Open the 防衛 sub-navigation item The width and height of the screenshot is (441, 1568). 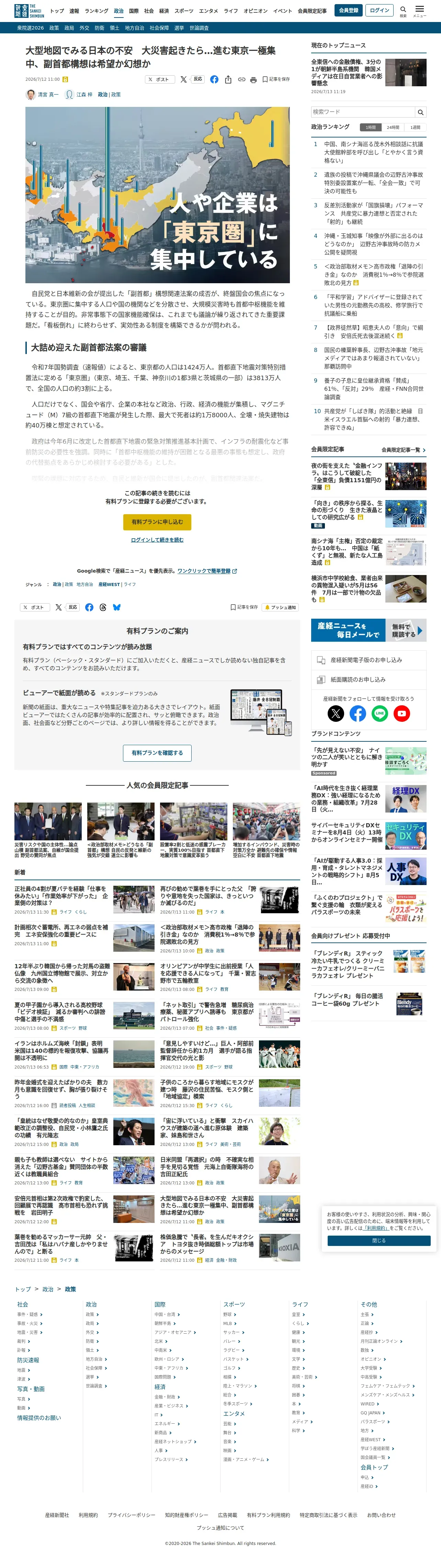click(x=99, y=28)
